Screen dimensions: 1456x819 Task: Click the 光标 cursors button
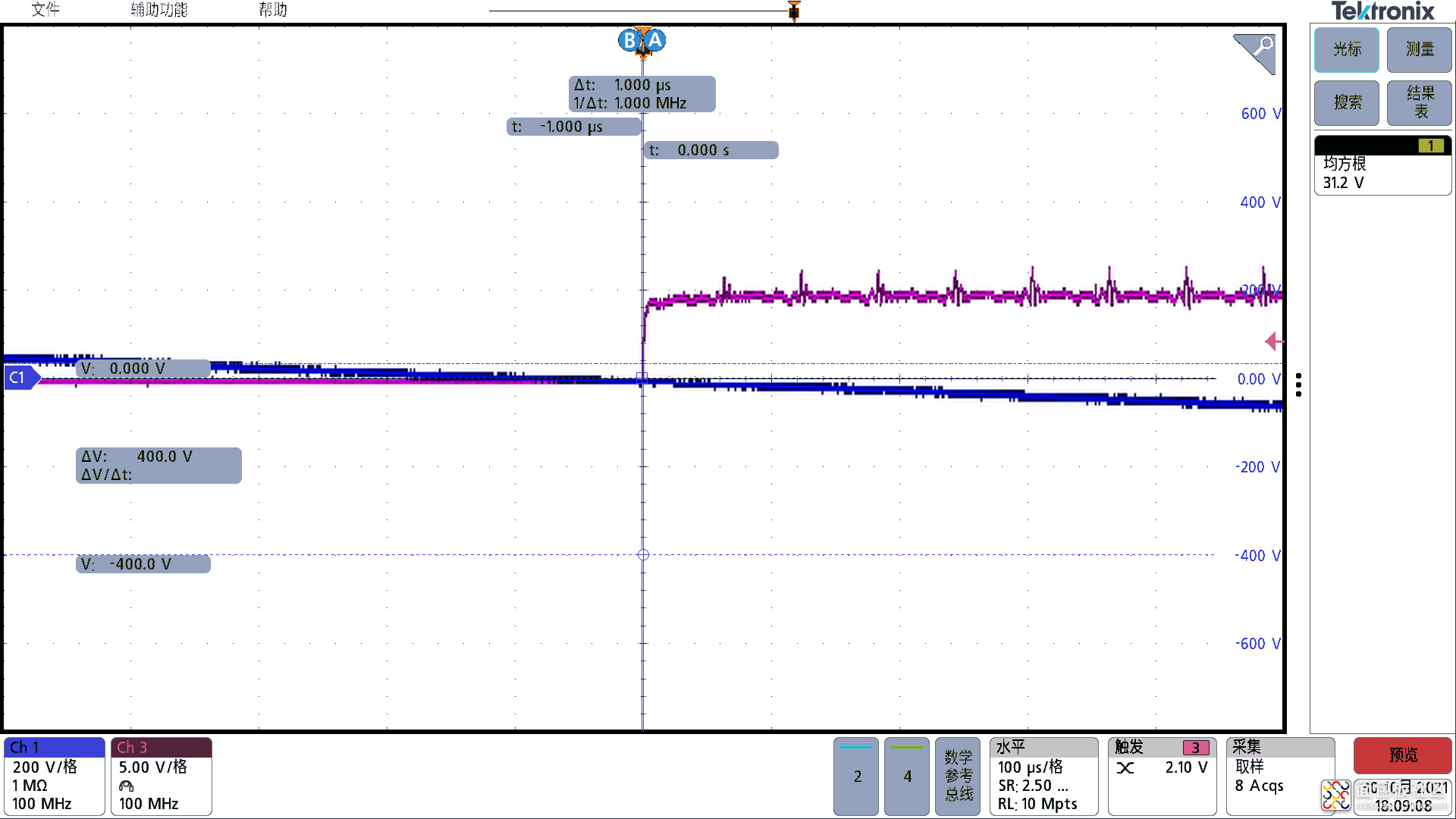[x=1347, y=50]
